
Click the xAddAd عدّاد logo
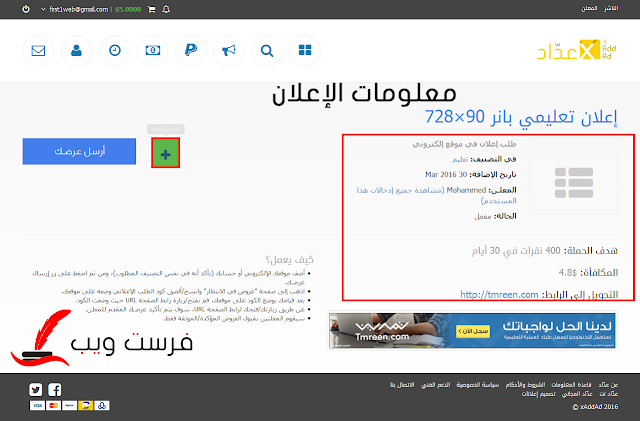coord(576,50)
